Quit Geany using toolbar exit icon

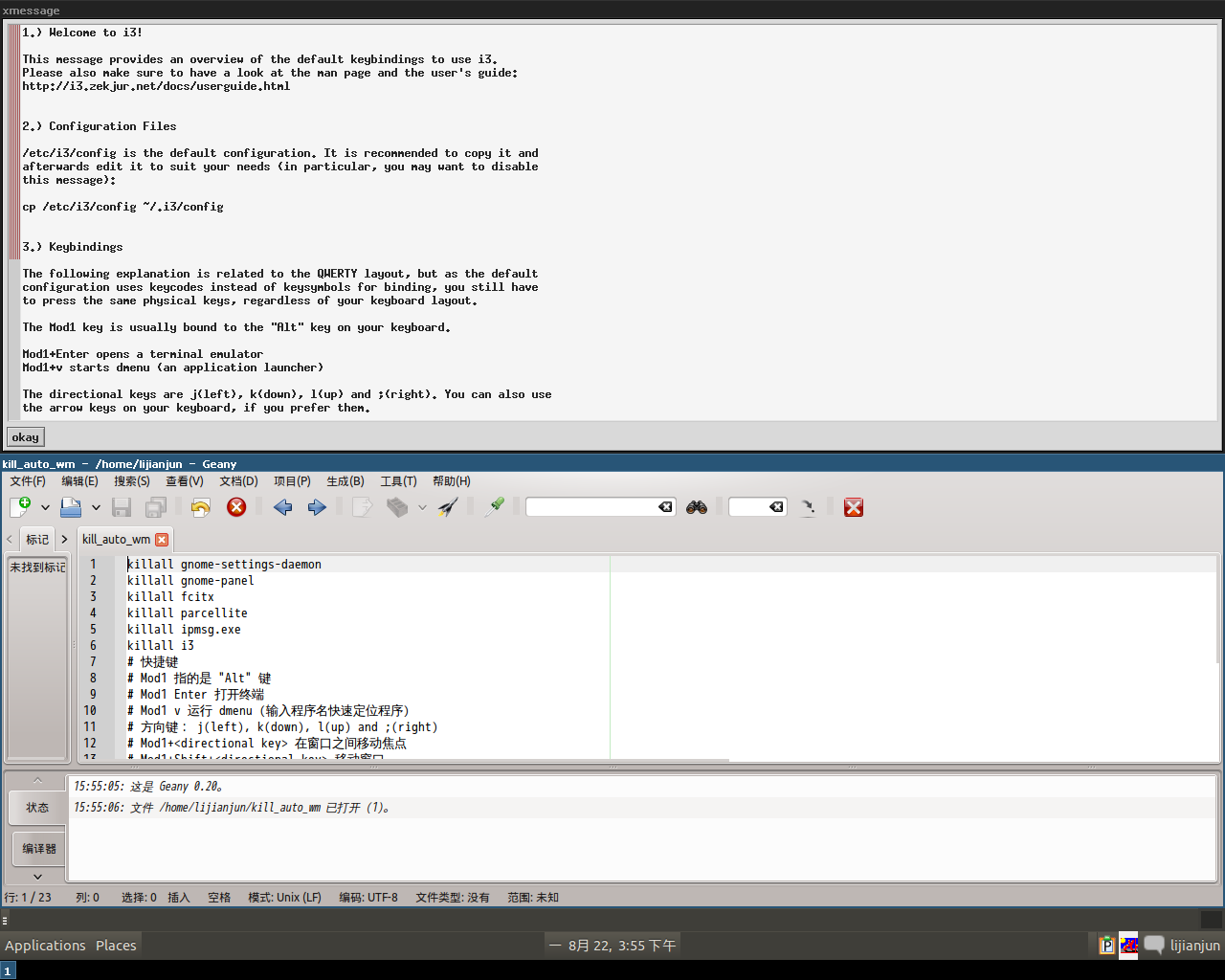pos(854,507)
